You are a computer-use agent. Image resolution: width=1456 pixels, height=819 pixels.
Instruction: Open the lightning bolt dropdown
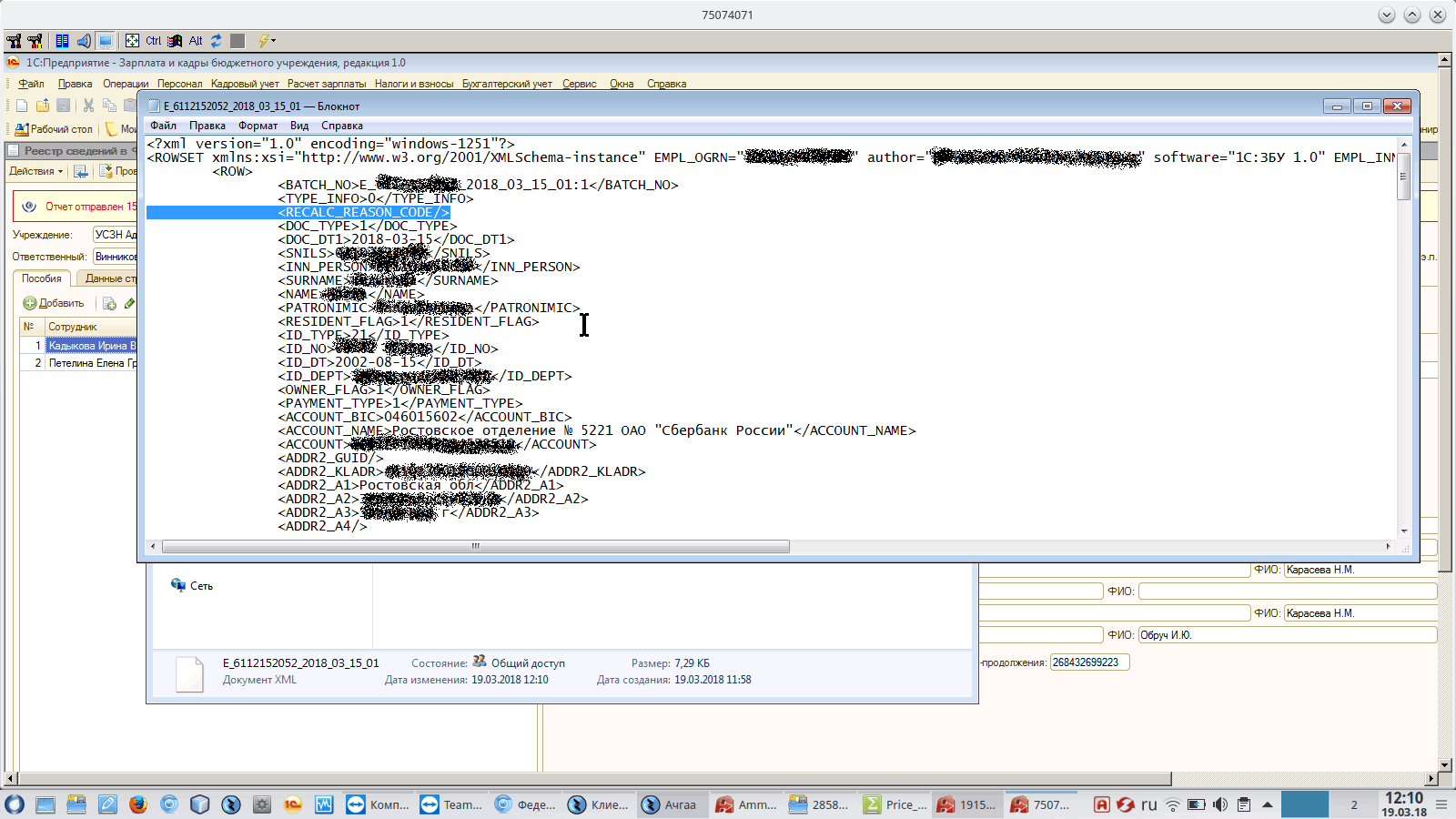(x=267, y=40)
